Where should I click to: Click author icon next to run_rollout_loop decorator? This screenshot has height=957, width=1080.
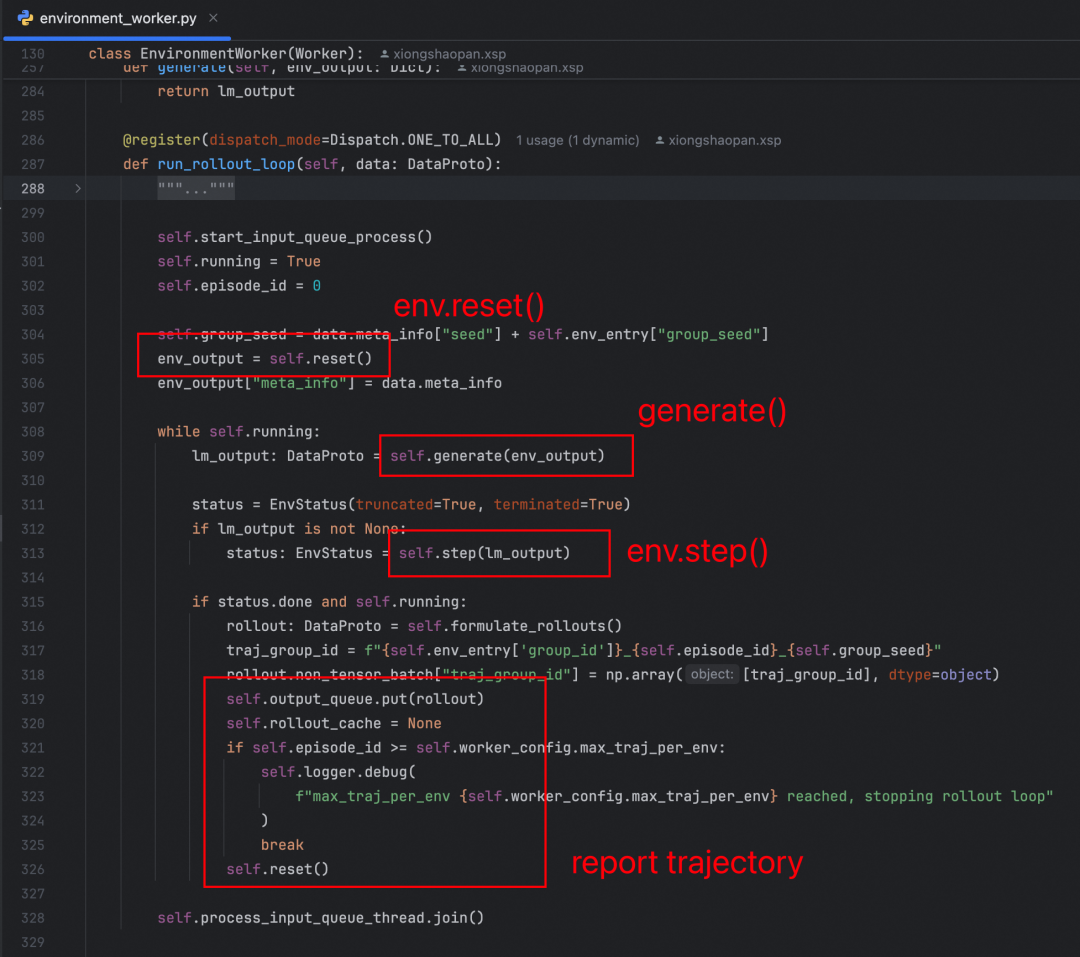(x=658, y=140)
